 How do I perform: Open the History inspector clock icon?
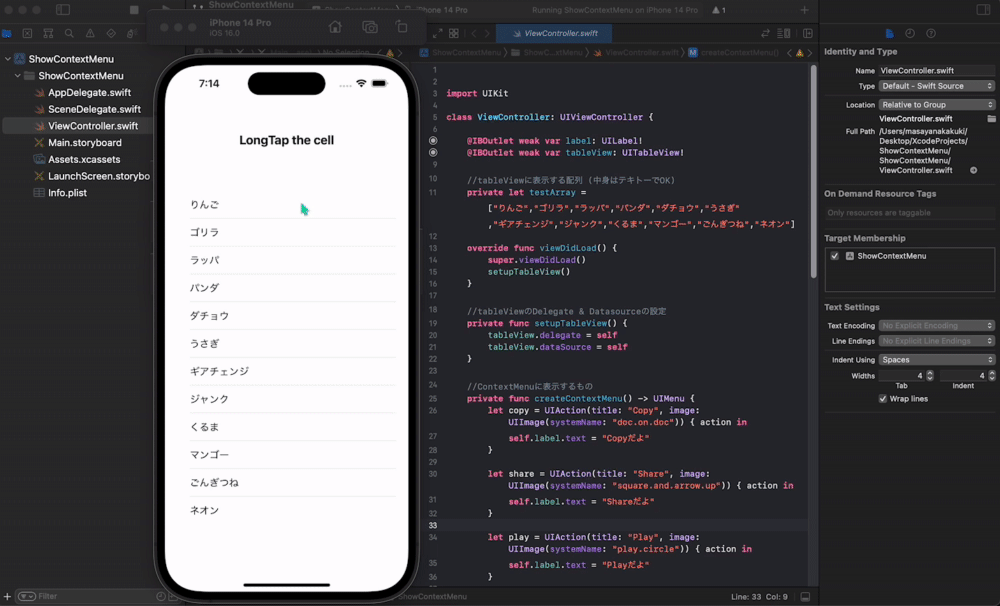coord(910,33)
